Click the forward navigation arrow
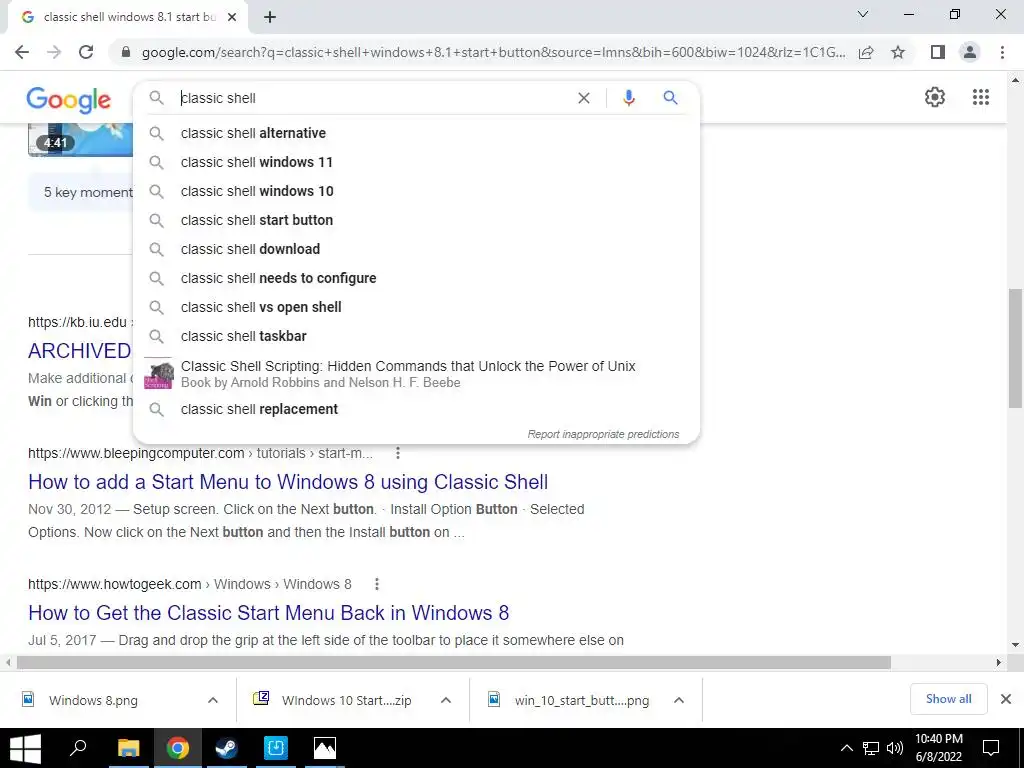The width and height of the screenshot is (1024, 768). pos(54,52)
